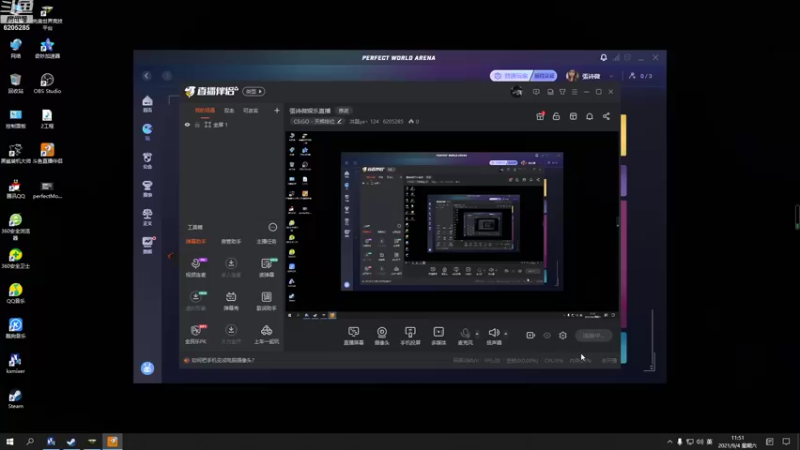Click the unlock padlock icon in stream header
Viewport: 800px width, 450px height.
tap(556, 116)
